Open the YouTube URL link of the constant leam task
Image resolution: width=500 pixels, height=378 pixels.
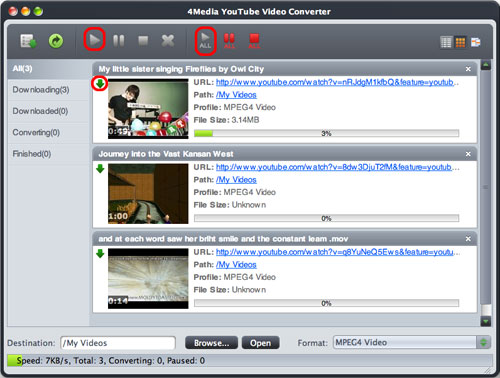337,252
